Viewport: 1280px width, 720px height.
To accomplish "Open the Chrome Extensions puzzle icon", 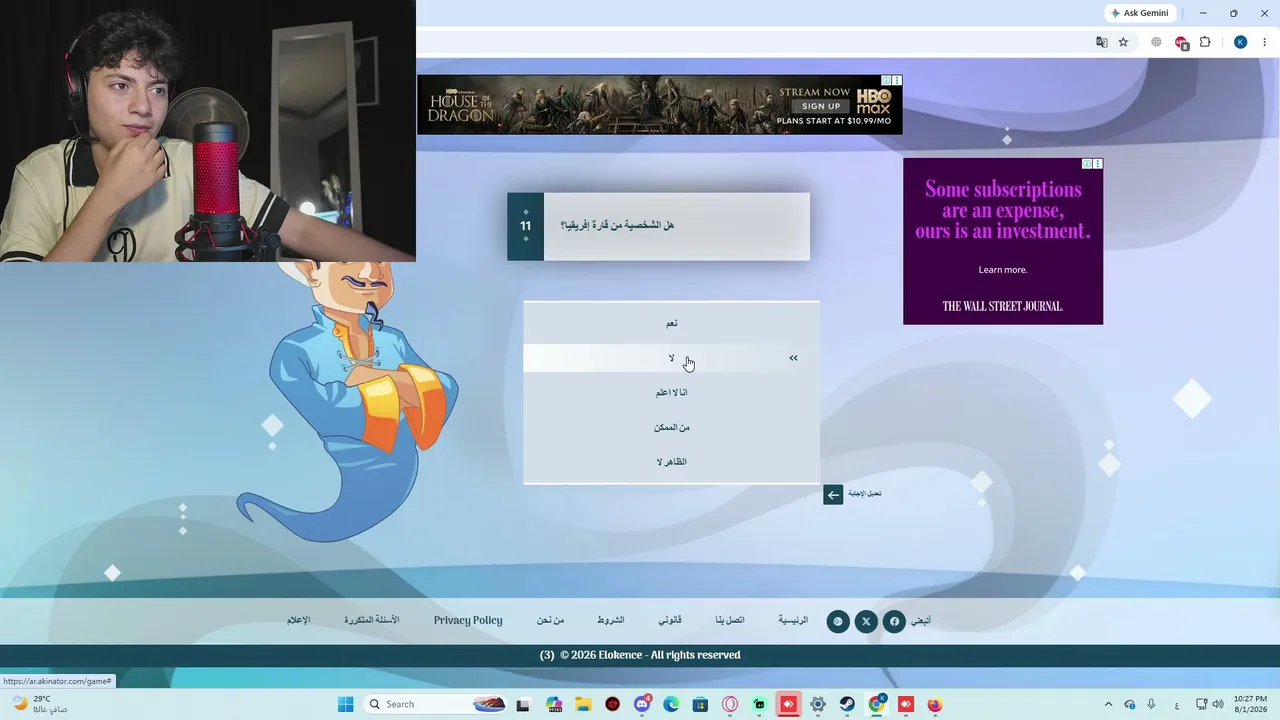I will click(1205, 42).
